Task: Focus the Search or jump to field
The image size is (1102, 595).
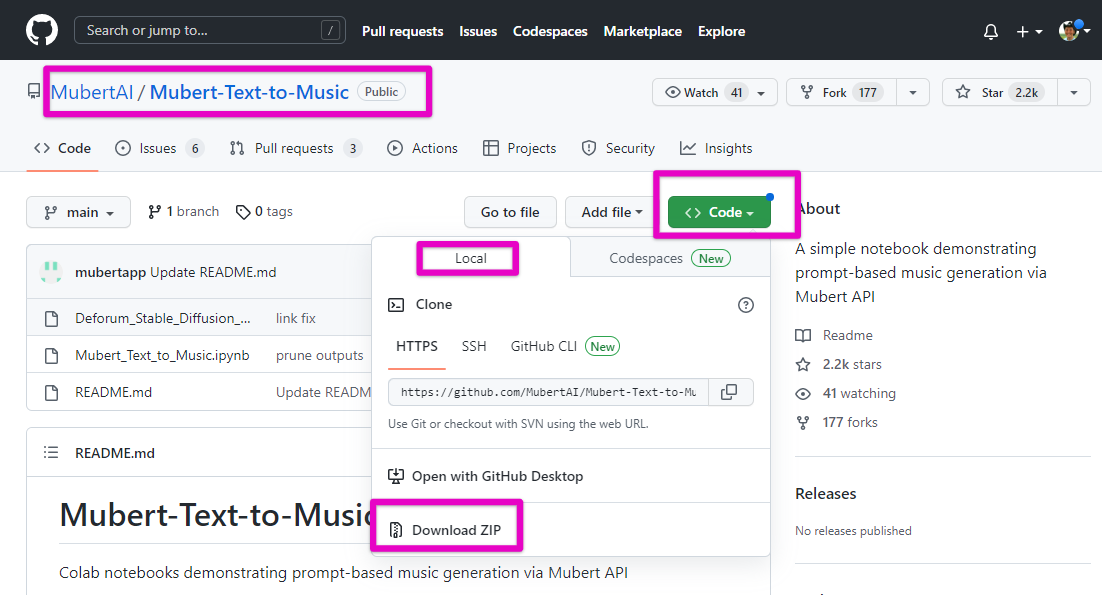Action: click(x=200, y=31)
